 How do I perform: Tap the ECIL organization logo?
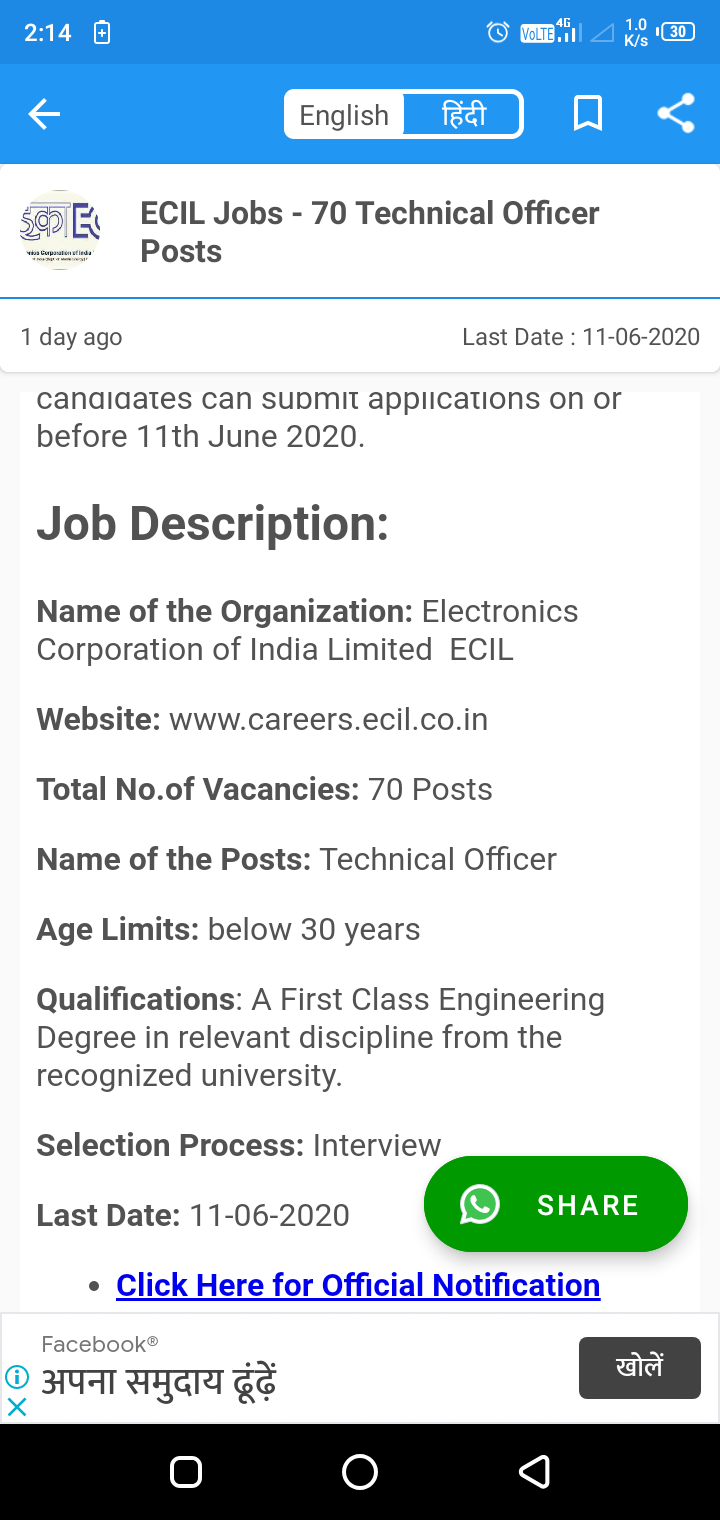[x=60, y=231]
